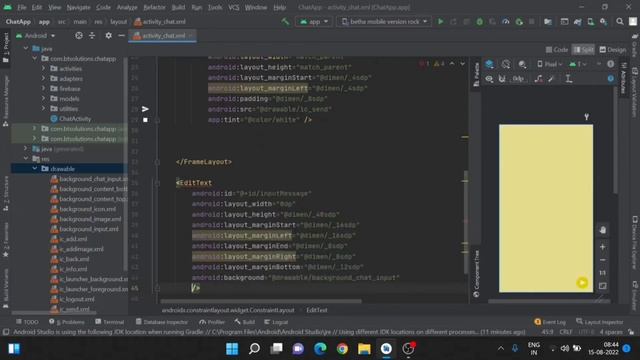640x360 pixels.
Task: Open ic_logout.xml drawable file
Action: pyautogui.click(x=73, y=299)
